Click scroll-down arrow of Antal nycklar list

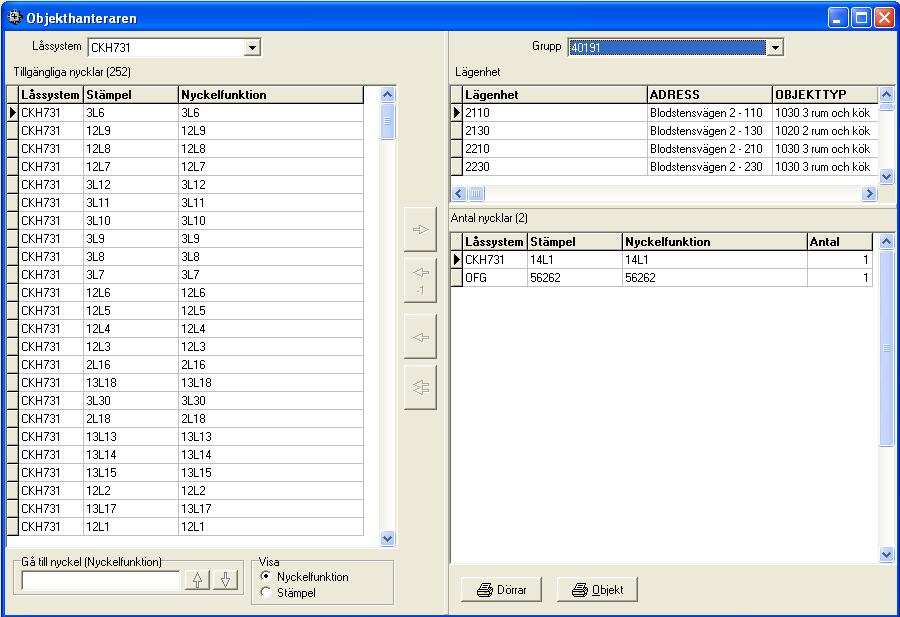tap(886, 554)
